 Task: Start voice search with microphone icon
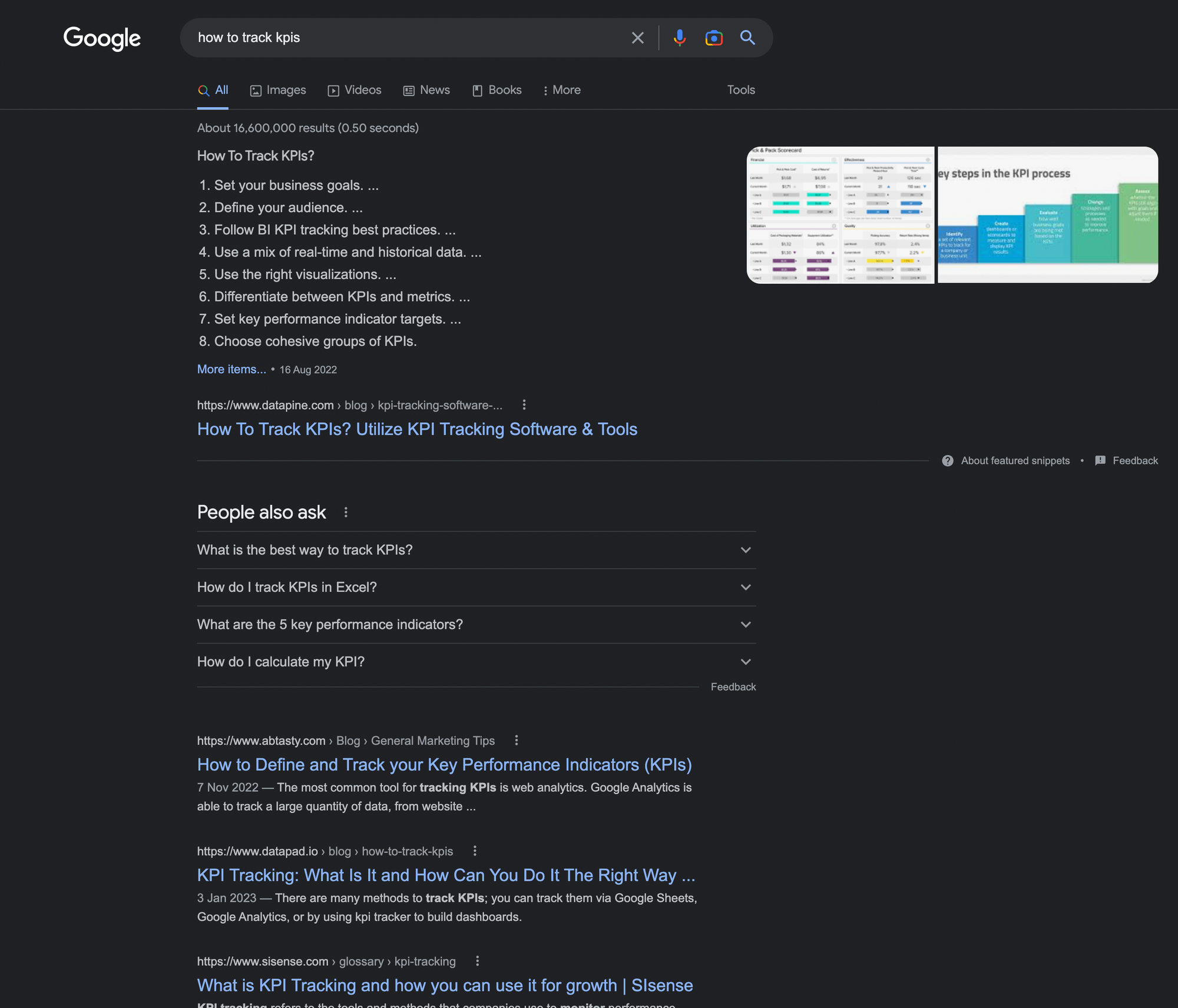[x=679, y=38]
